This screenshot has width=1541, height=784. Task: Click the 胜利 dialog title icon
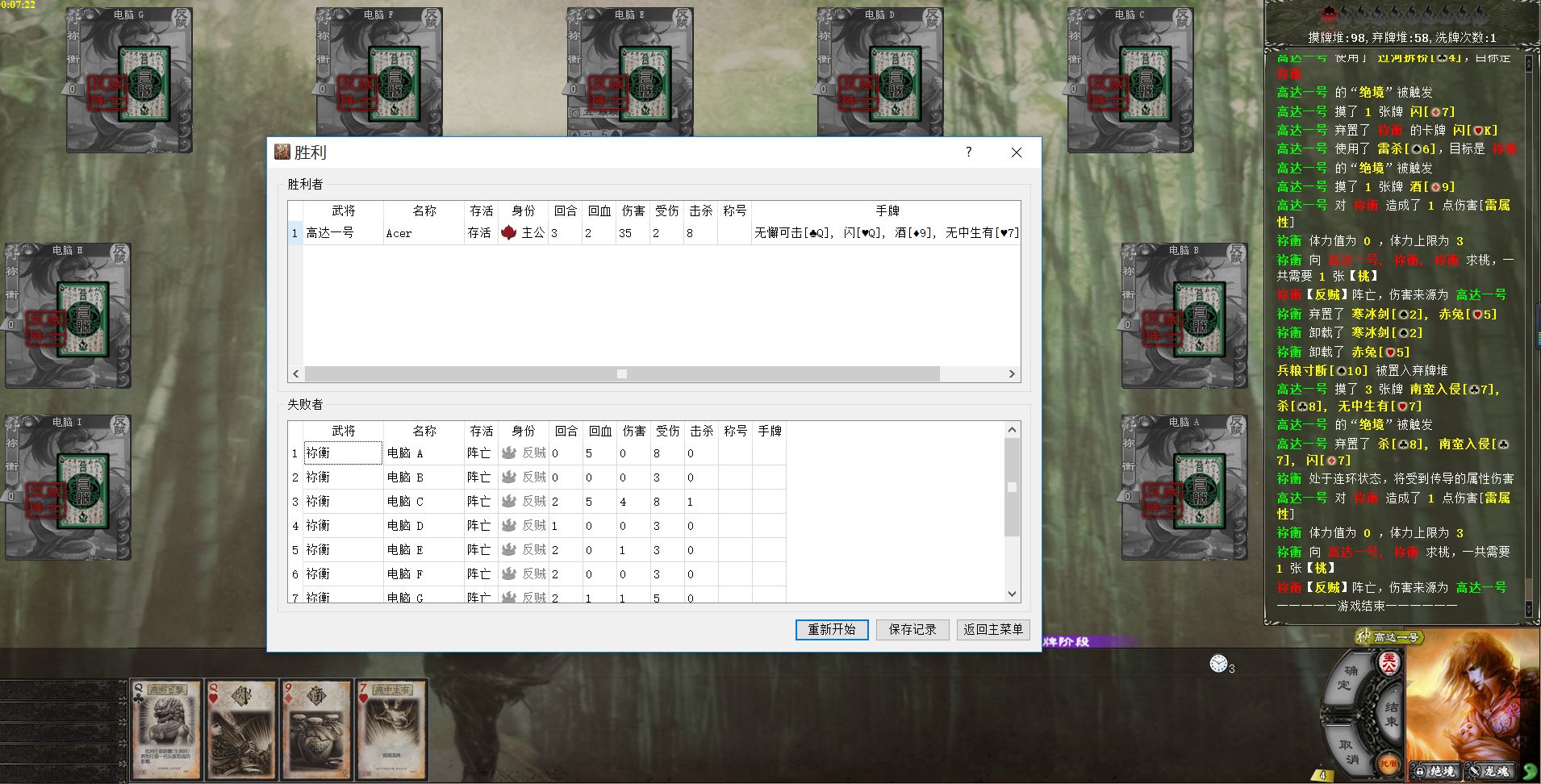click(282, 152)
